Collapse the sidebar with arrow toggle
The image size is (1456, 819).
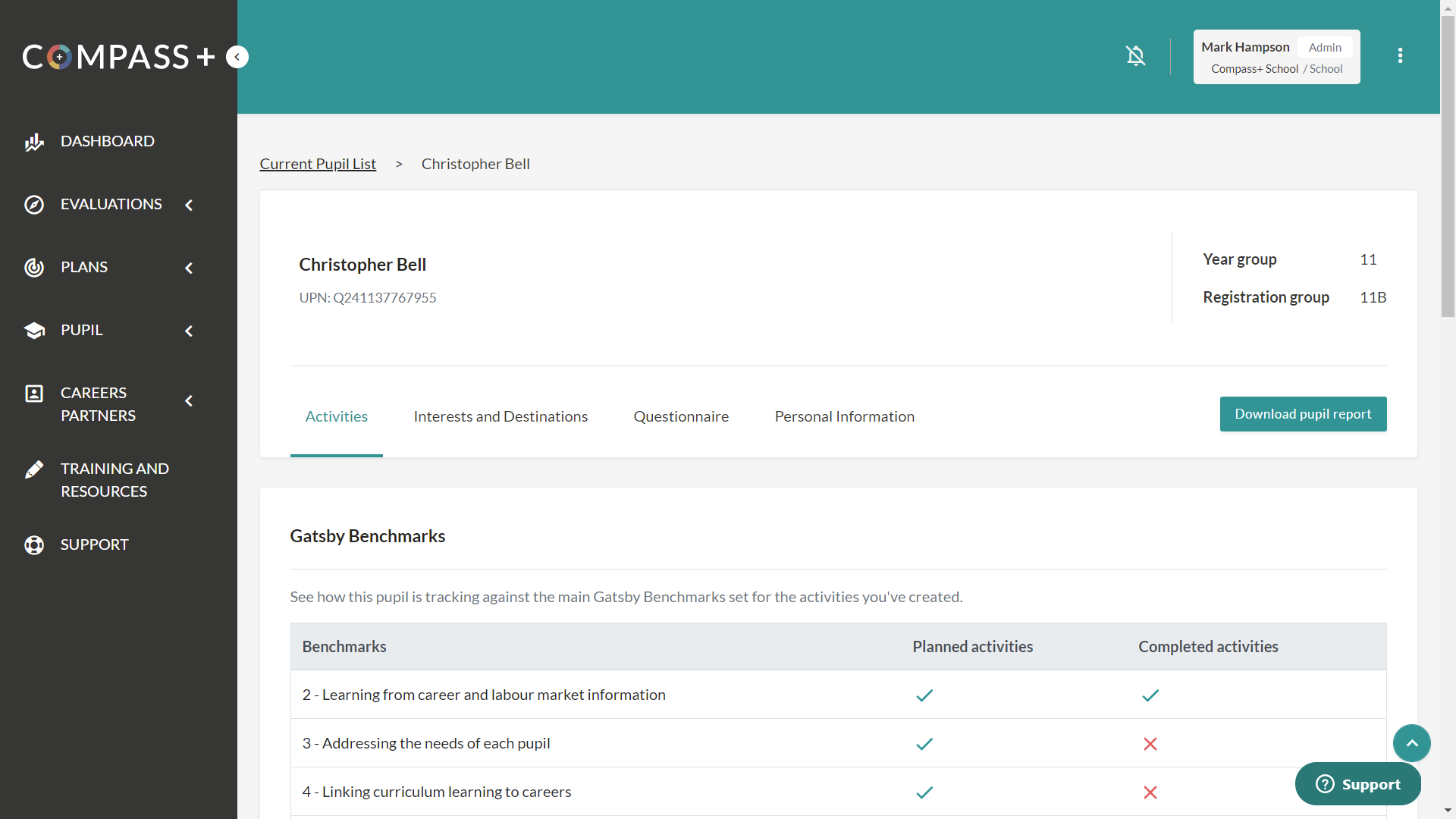(237, 57)
